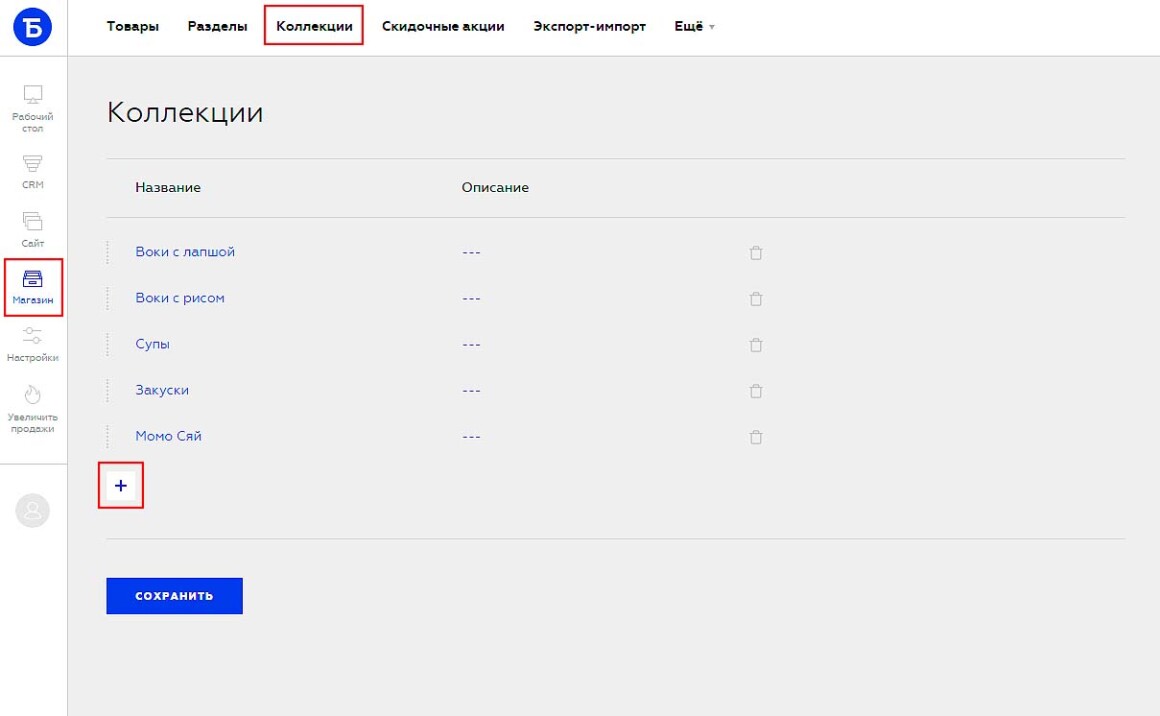Grab the drag handle of Момо Сяй
Screen dimensions: 1160x716
pos(108,436)
